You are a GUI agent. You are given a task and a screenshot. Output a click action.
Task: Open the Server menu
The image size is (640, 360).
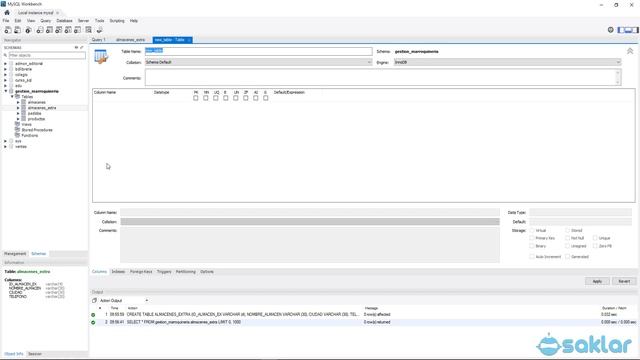83,21
